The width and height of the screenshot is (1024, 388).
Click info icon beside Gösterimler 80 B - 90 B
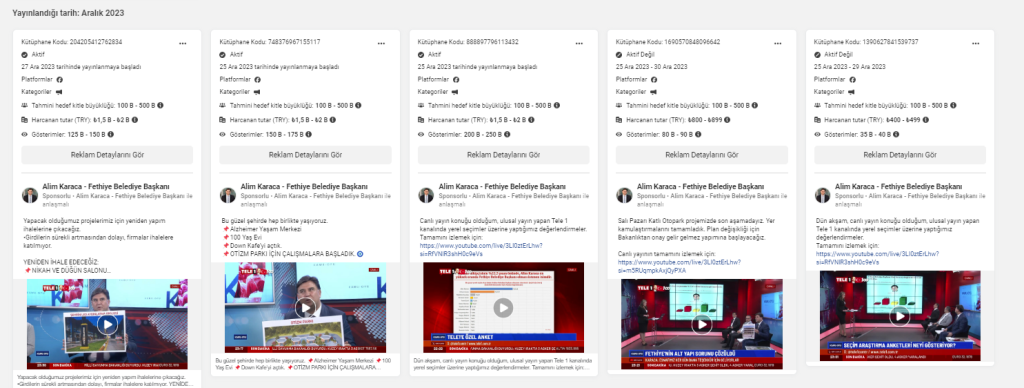point(698,134)
